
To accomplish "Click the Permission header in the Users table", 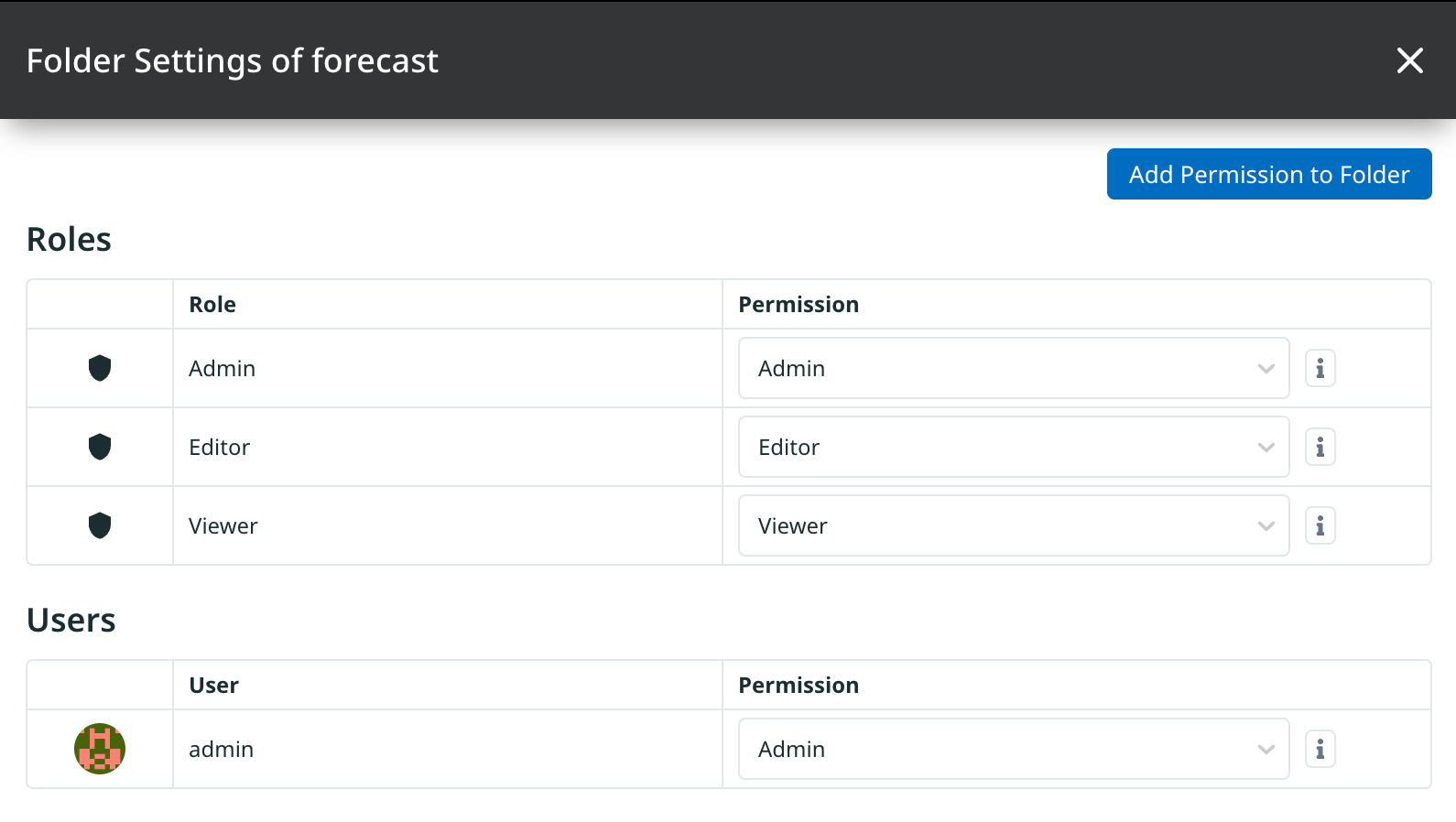I will (799, 685).
